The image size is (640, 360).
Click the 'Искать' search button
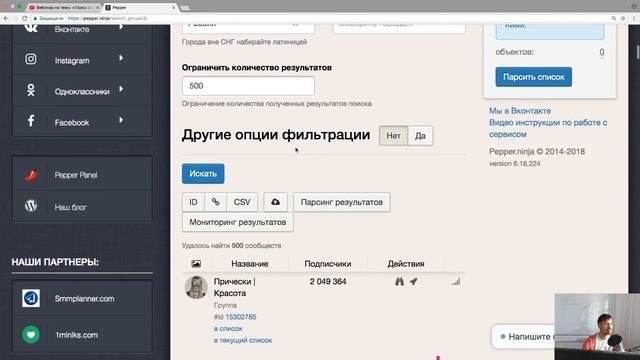tap(203, 174)
